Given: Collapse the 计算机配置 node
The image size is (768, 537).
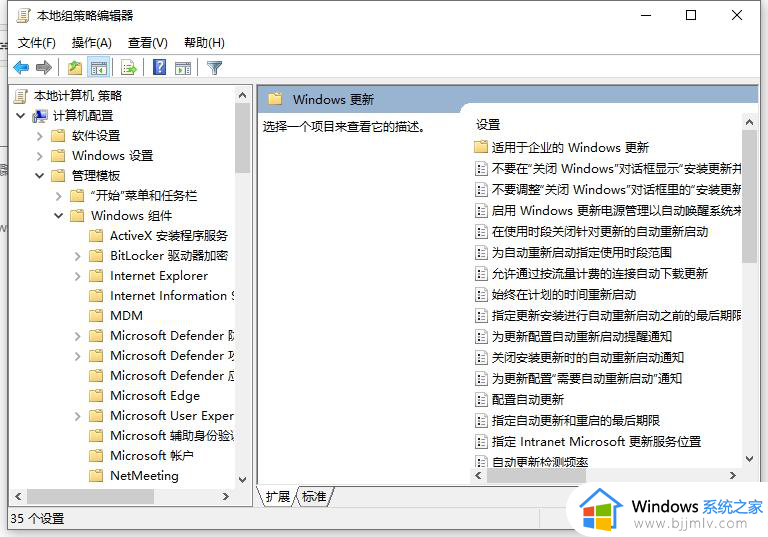Looking at the screenshot, I should coord(21,116).
